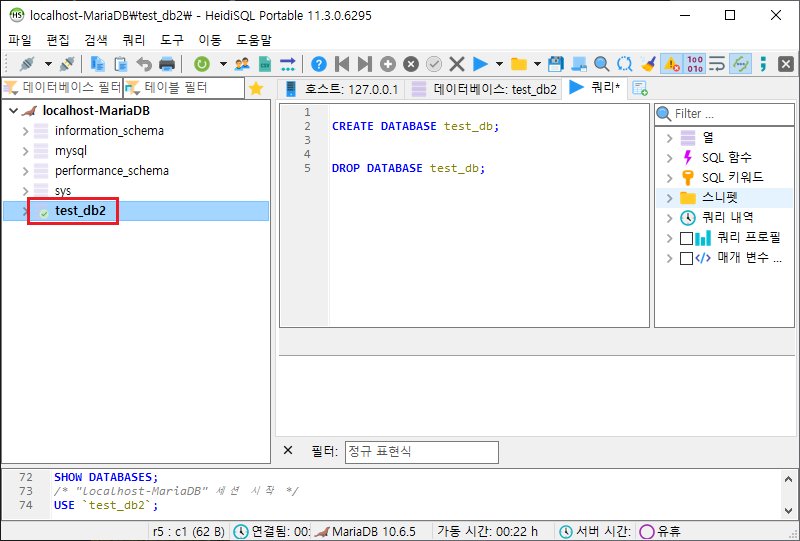Click the database filter input field
Viewport: 800px width, 541px height.
pyautogui.click(x=62, y=88)
